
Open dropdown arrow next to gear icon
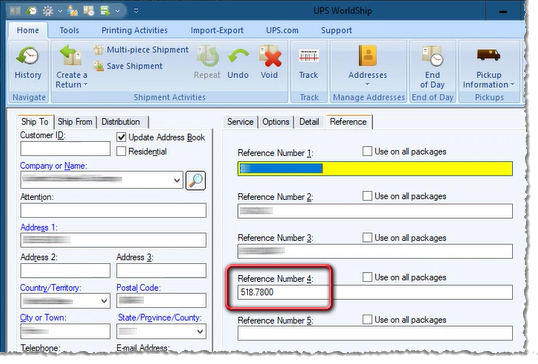click(60, 11)
